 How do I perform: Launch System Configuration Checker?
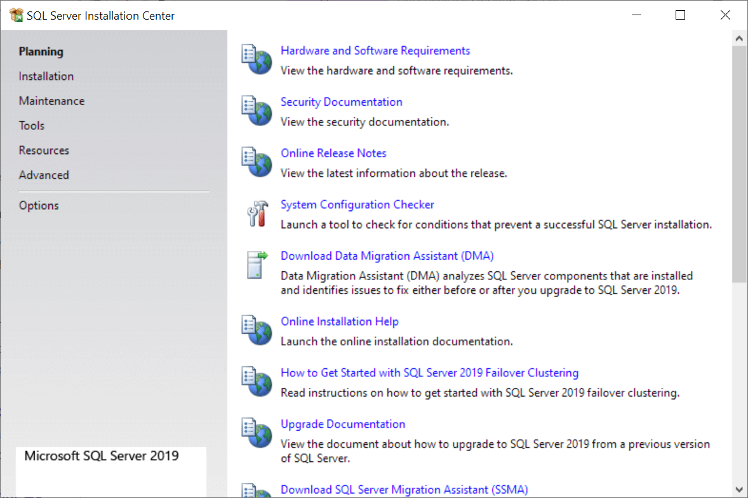[357, 205]
